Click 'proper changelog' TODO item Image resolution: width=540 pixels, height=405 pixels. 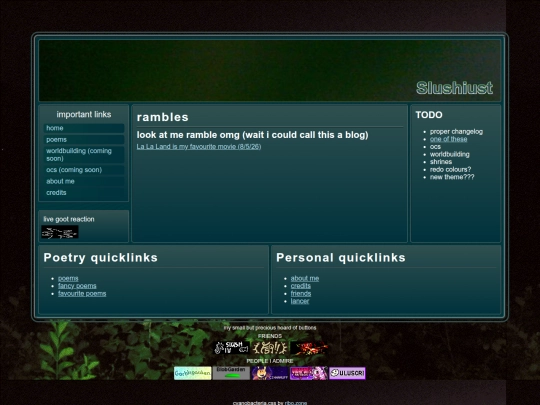tap(456, 132)
